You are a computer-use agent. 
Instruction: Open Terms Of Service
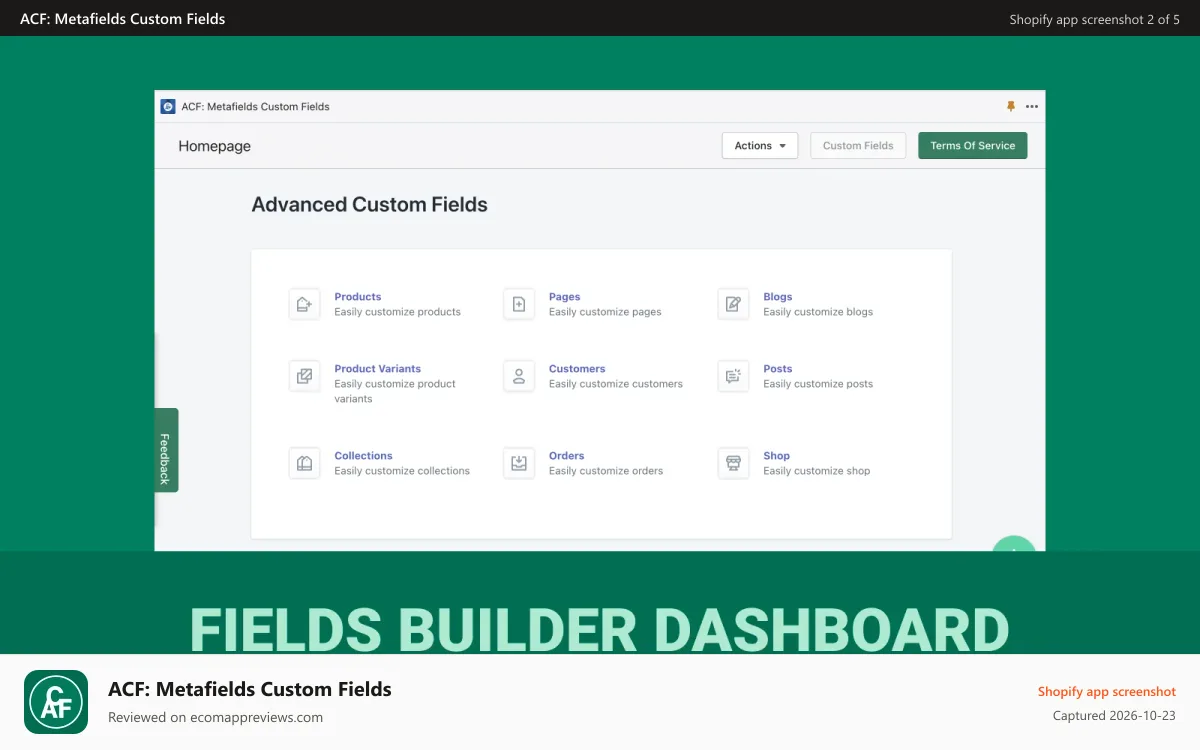[x=973, y=146]
